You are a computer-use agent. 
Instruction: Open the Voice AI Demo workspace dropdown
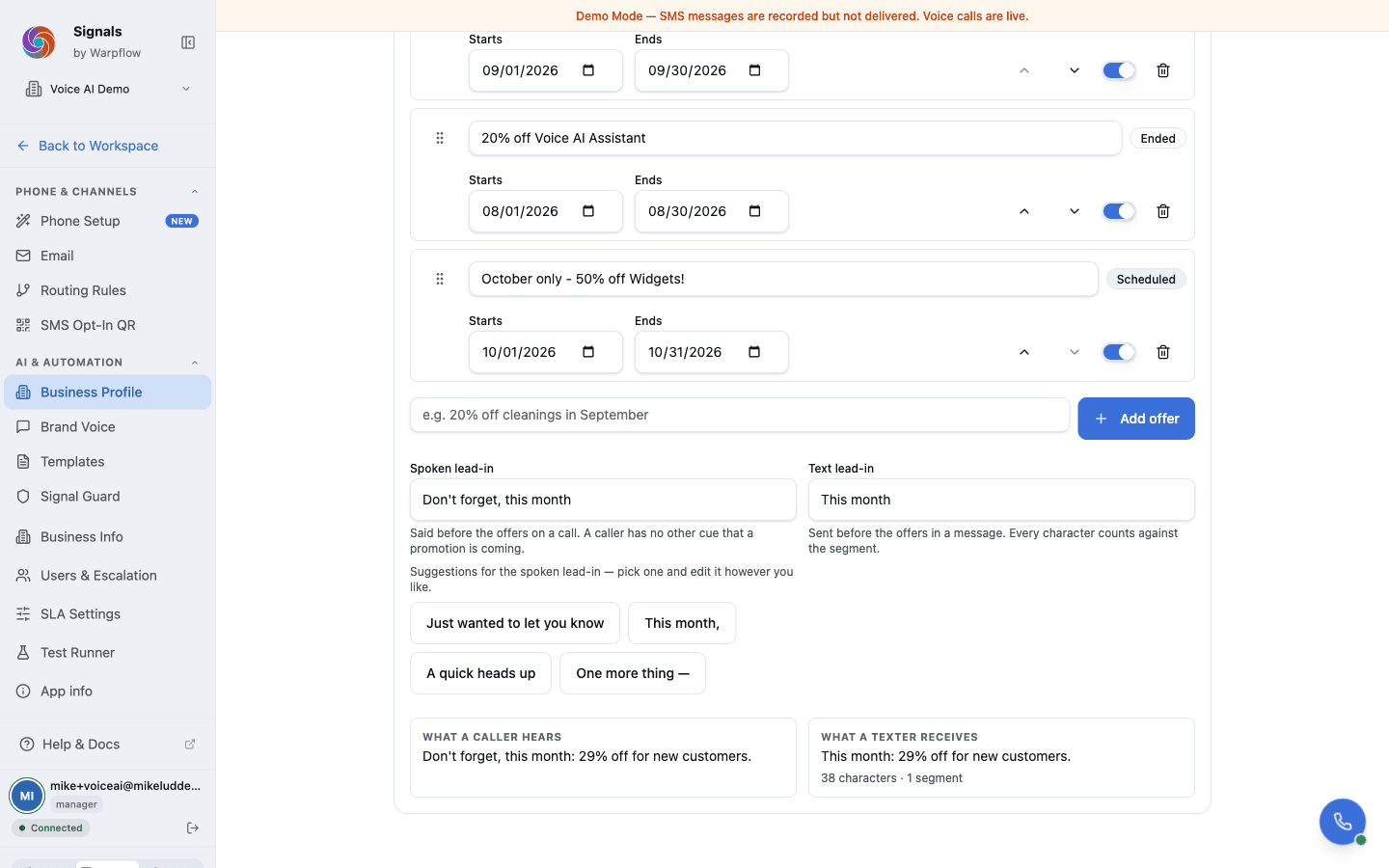(x=108, y=89)
